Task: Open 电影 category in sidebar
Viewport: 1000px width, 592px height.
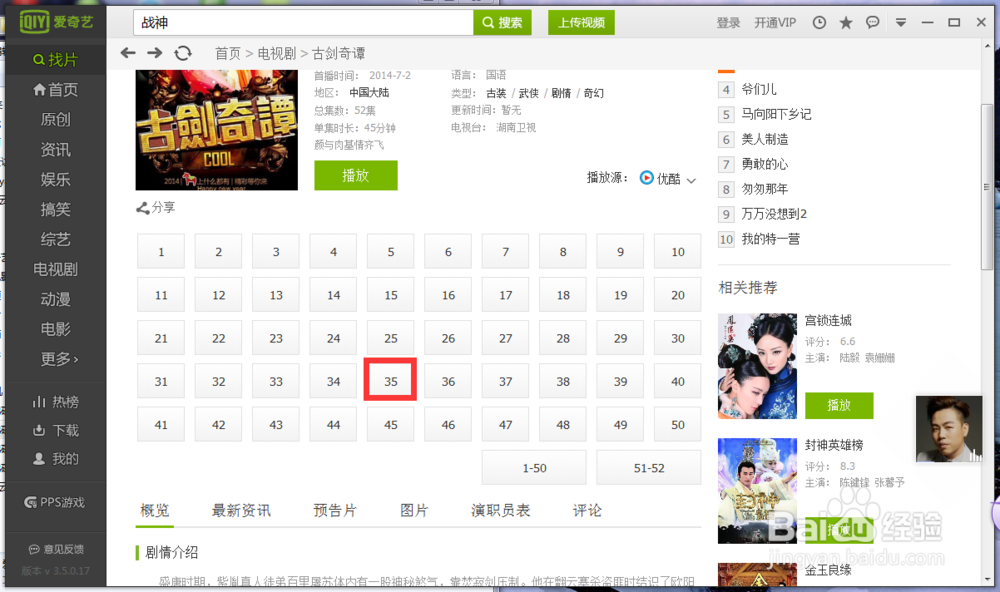Action: 55,329
